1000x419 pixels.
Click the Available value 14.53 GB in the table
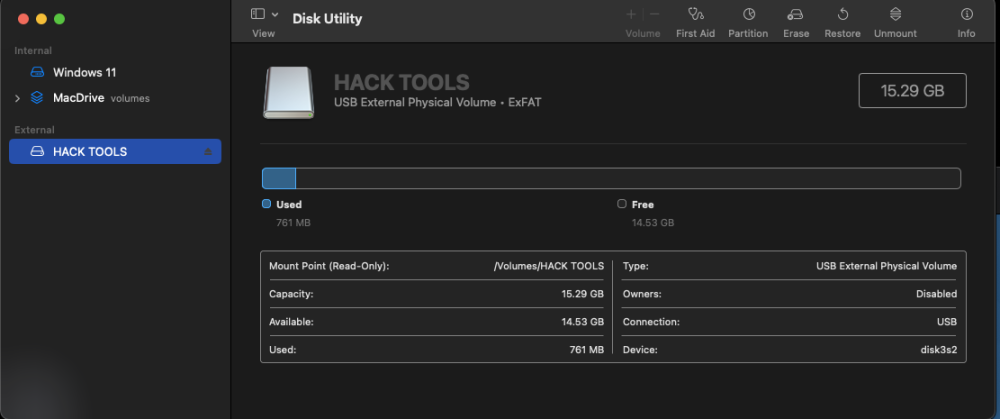click(582, 322)
